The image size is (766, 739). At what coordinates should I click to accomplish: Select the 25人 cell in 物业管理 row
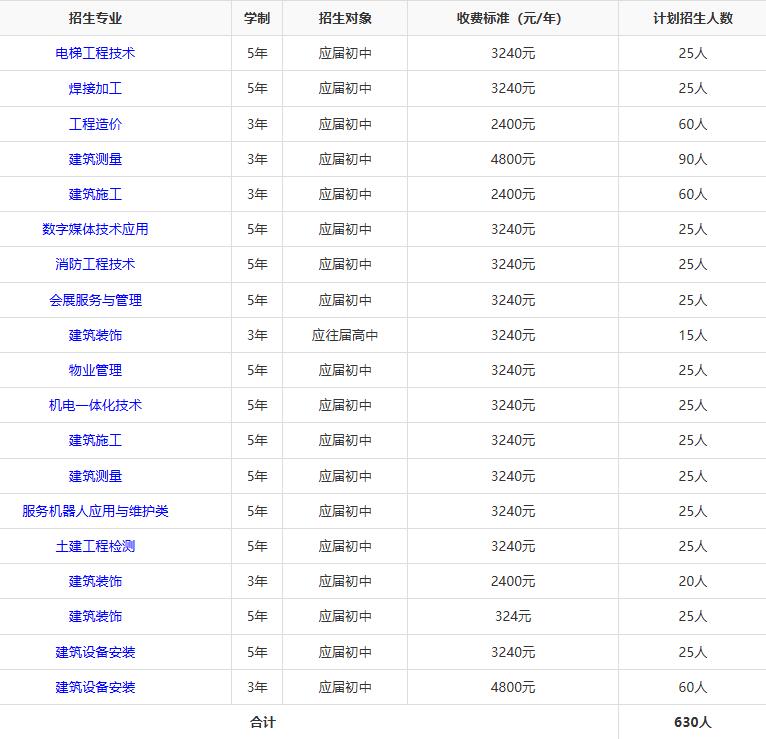[693, 370]
